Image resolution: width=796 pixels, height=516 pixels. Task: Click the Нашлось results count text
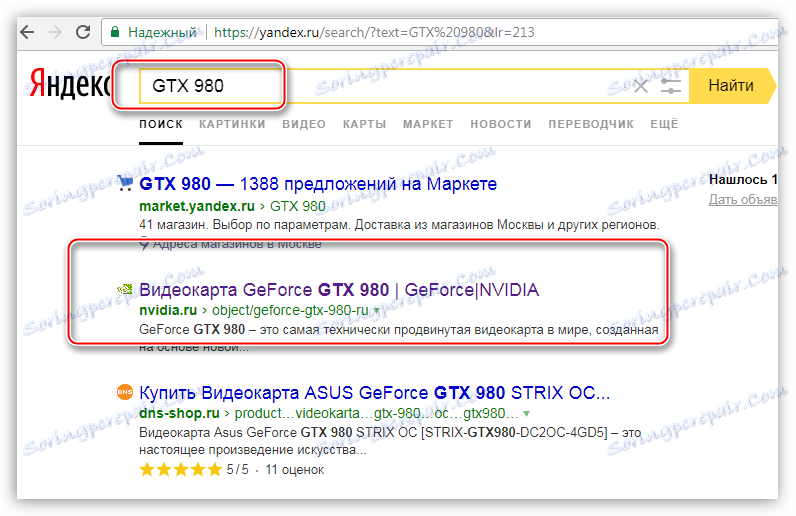743,180
